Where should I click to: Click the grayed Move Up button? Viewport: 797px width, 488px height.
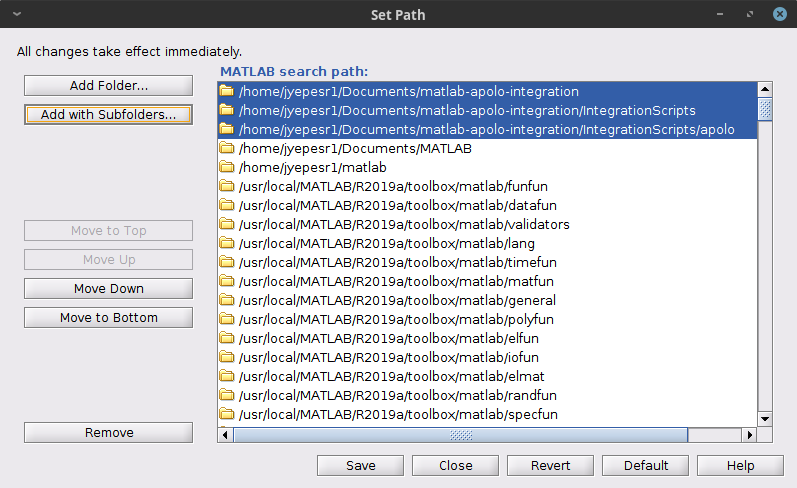108,259
